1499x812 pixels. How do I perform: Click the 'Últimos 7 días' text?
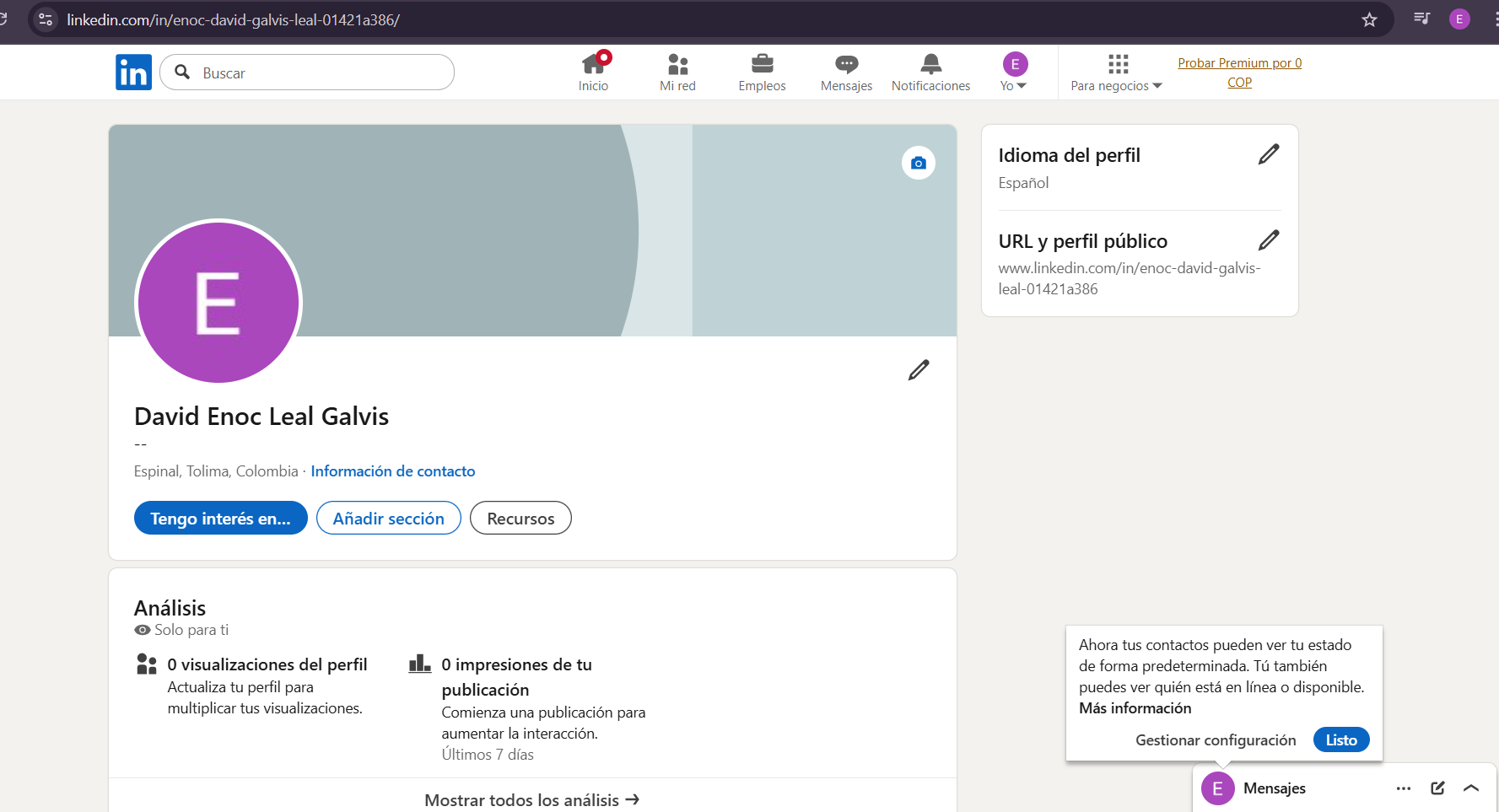tap(488, 755)
